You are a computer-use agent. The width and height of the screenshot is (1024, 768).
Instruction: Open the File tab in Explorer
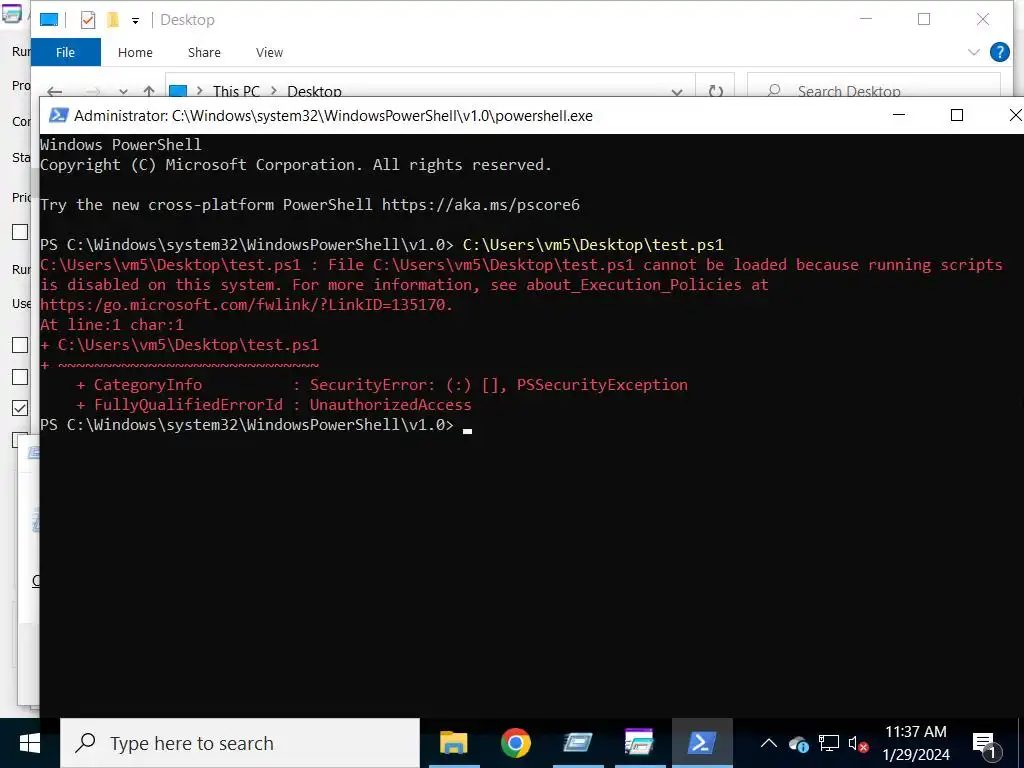click(65, 52)
